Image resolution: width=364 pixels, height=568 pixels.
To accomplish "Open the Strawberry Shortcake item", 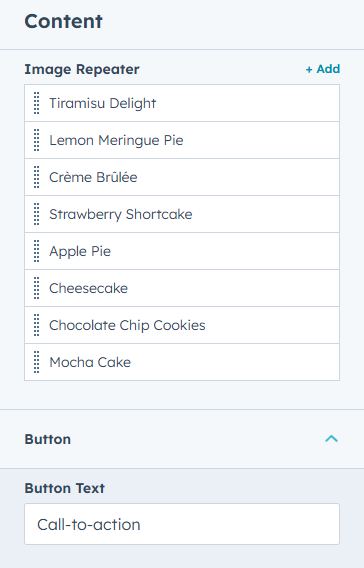I will [x=182, y=214].
